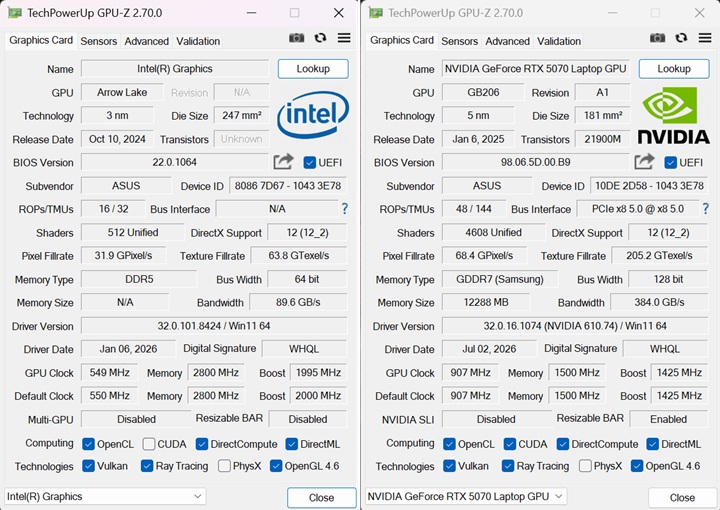Switch to Advanced tab in NVIDIA window

point(507,41)
